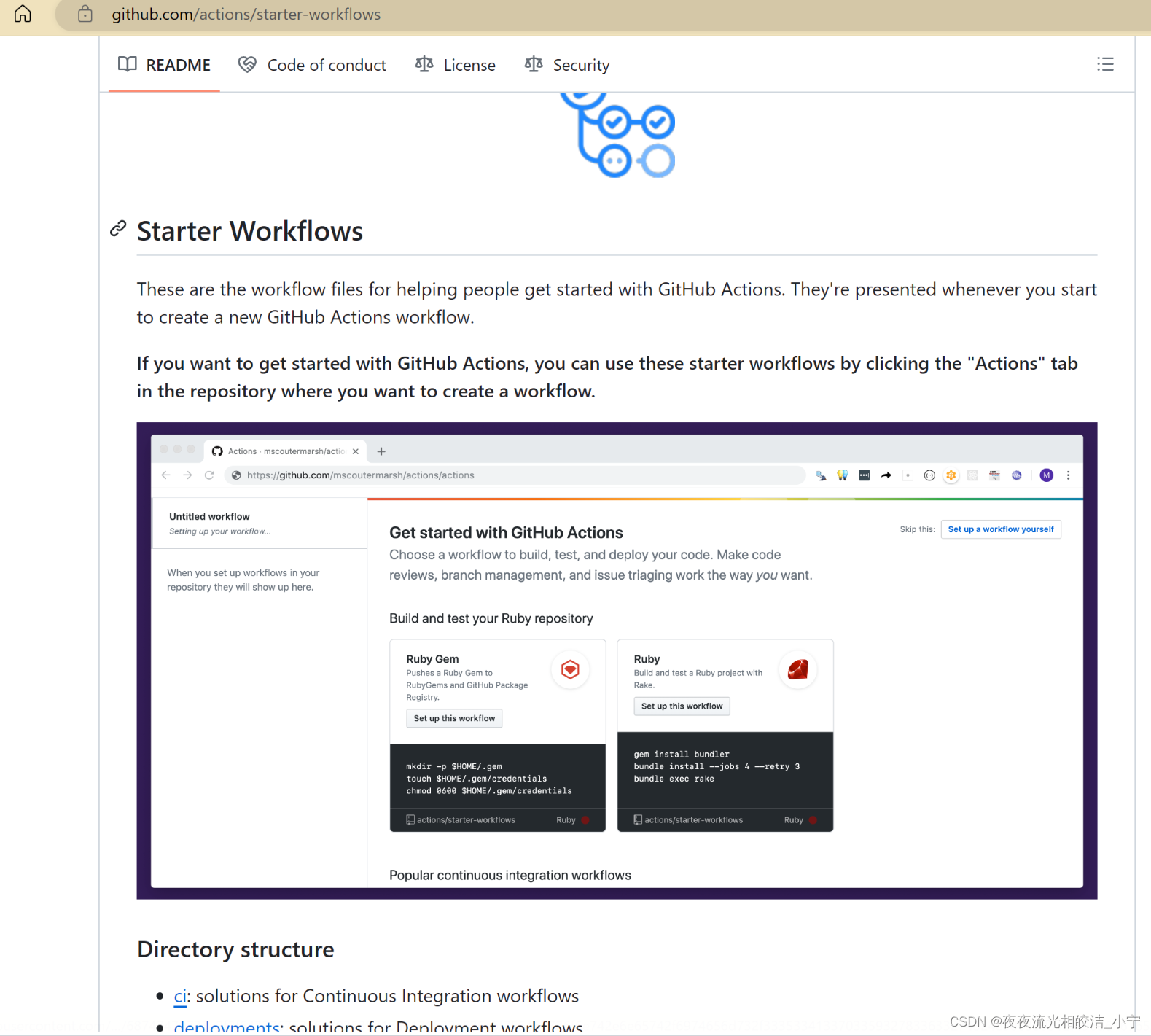Click the anchor link icon beside Starter Workflows
This screenshot has height=1036, width=1151.
(118, 229)
